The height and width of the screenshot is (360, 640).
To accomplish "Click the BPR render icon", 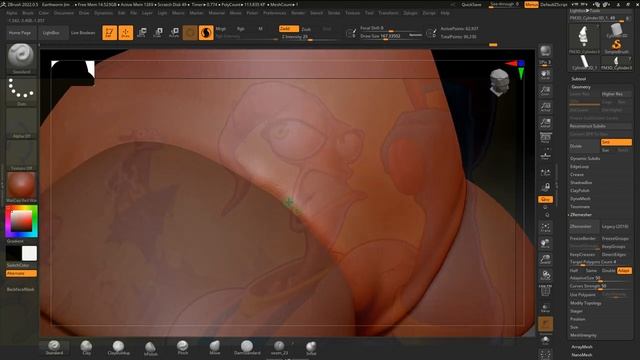I will pyautogui.click(x=545, y=52).
